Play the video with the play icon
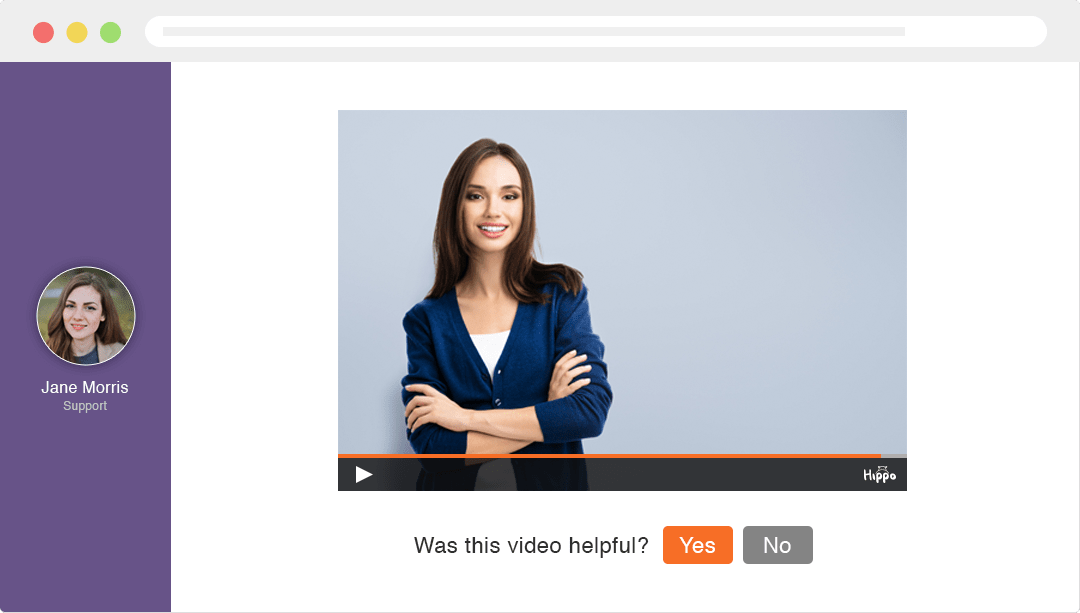This screenshot has height=613, width=1080. click(364, 474)
